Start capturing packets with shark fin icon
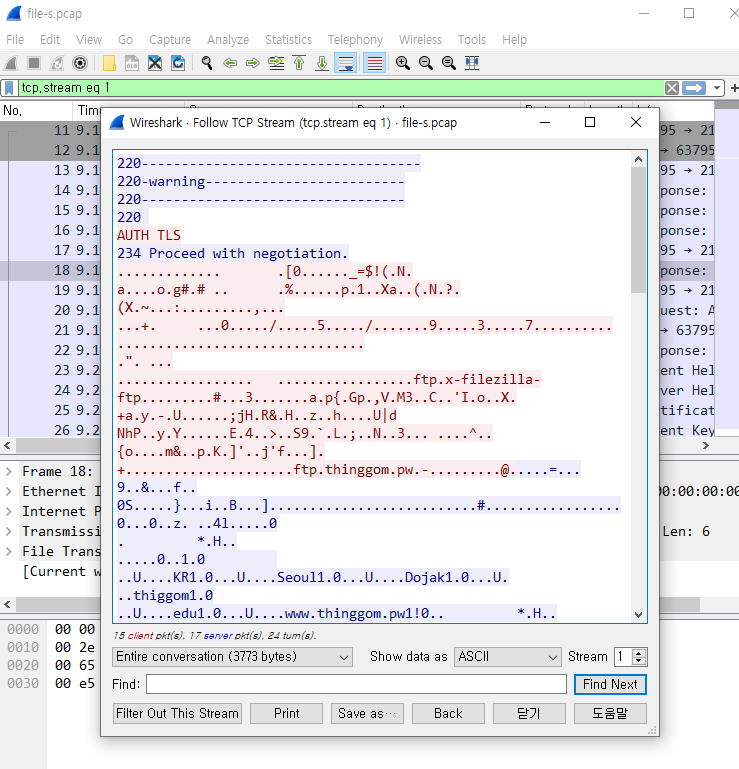The image size is (739, 769). 11,63
